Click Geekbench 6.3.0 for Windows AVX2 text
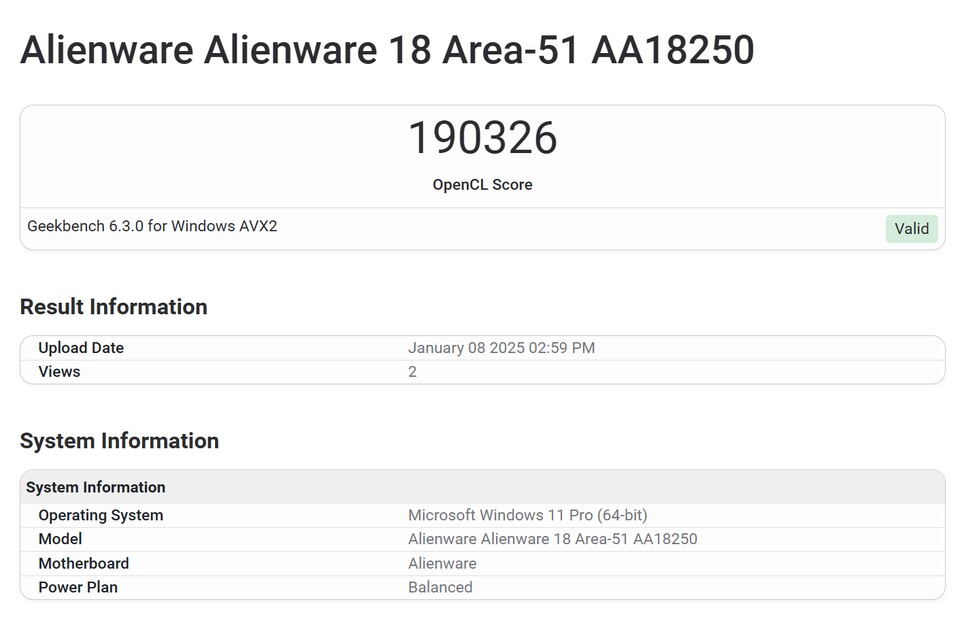960x619 pixels. [152, 226]
